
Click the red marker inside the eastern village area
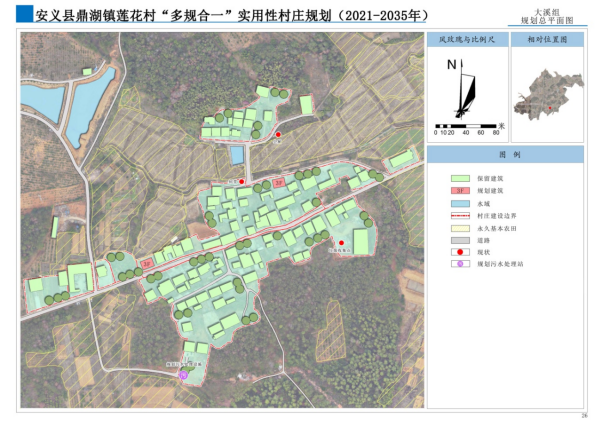click(341, 244)
